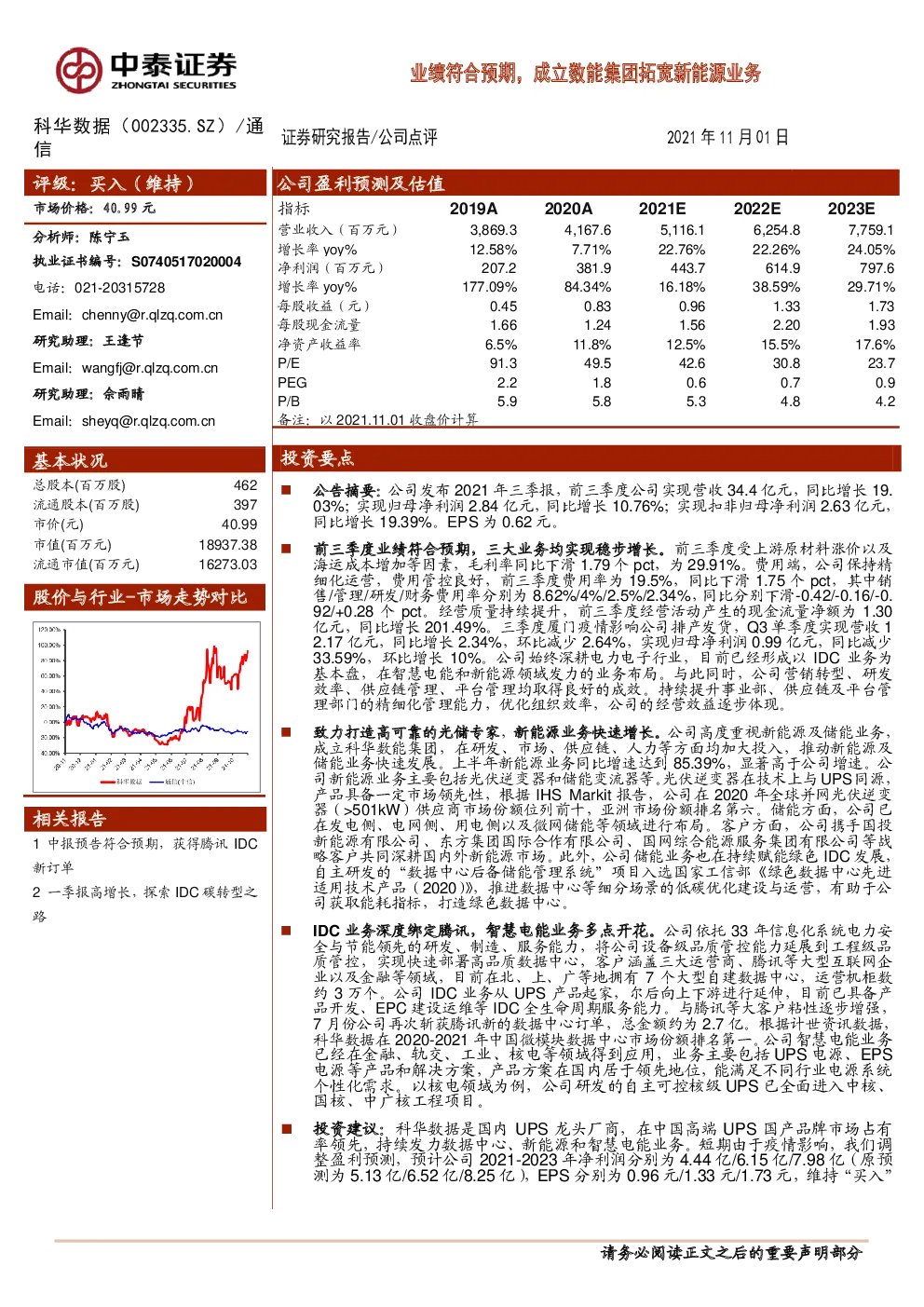
Task: Open related report 一季报高增长
Action: (x=144, y=904)
